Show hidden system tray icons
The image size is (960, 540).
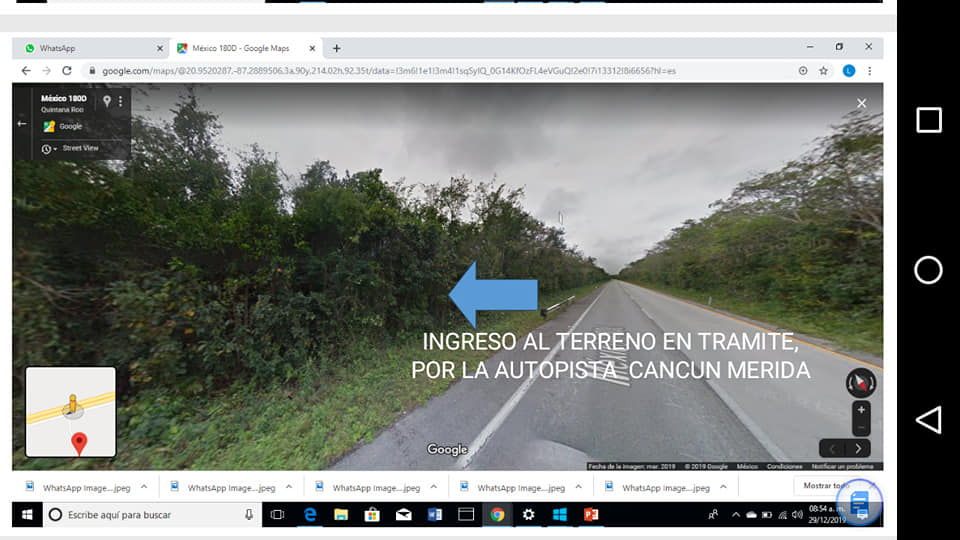736,514
